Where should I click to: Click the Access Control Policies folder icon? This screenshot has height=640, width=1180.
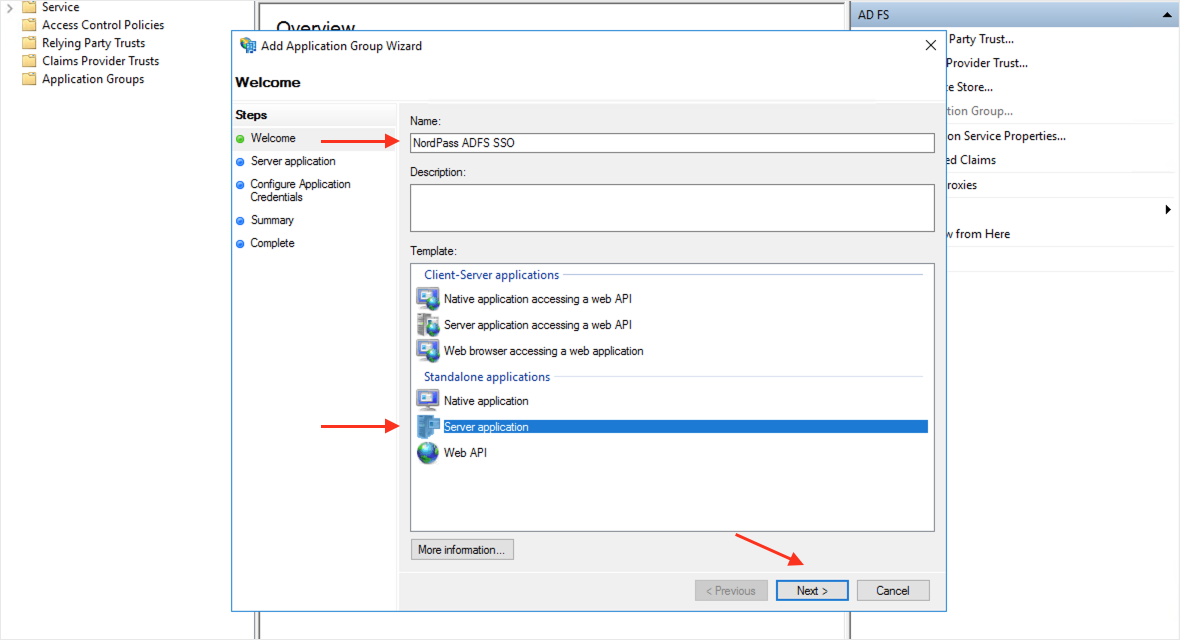[29, 25]
